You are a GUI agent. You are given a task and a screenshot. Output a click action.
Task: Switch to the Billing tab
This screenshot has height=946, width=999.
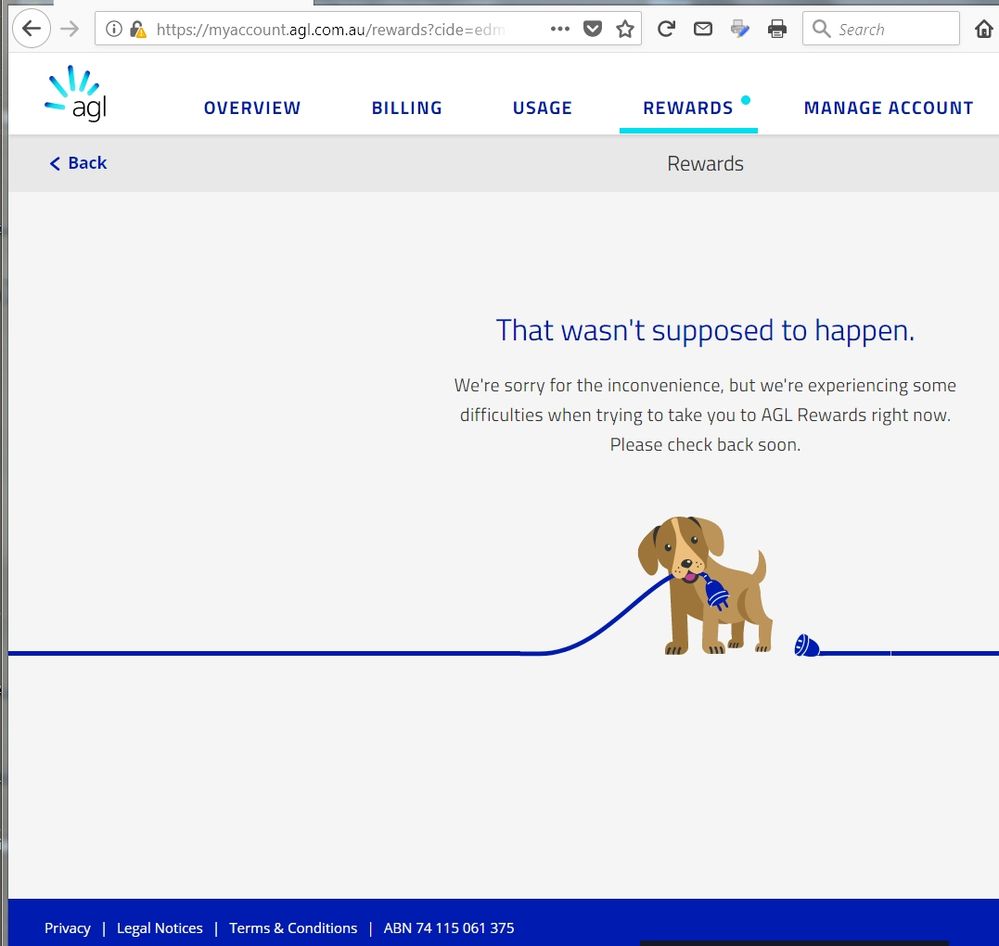click(x=406, y=107)
